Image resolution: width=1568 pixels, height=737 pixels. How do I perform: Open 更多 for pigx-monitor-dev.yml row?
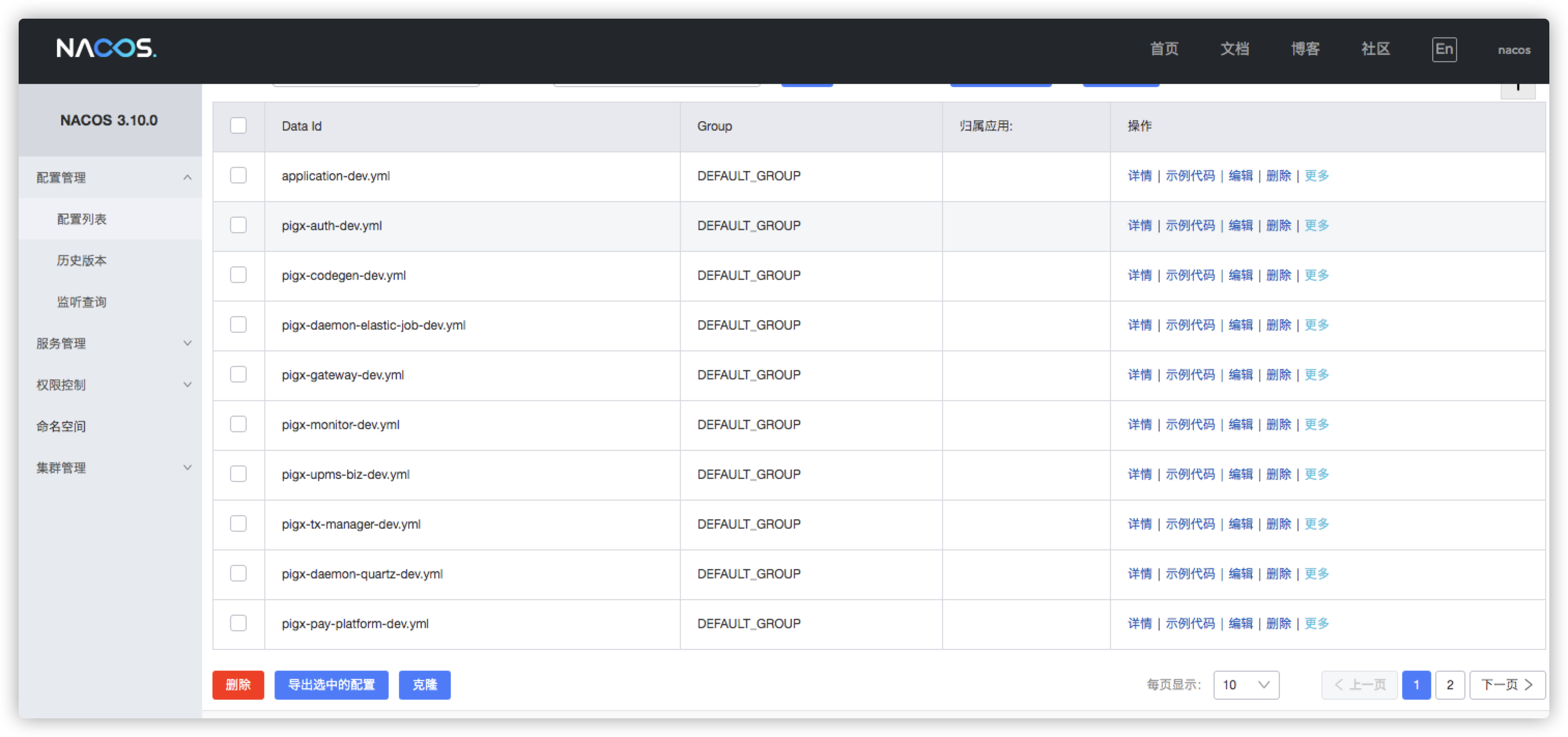tap(1316, 424)
